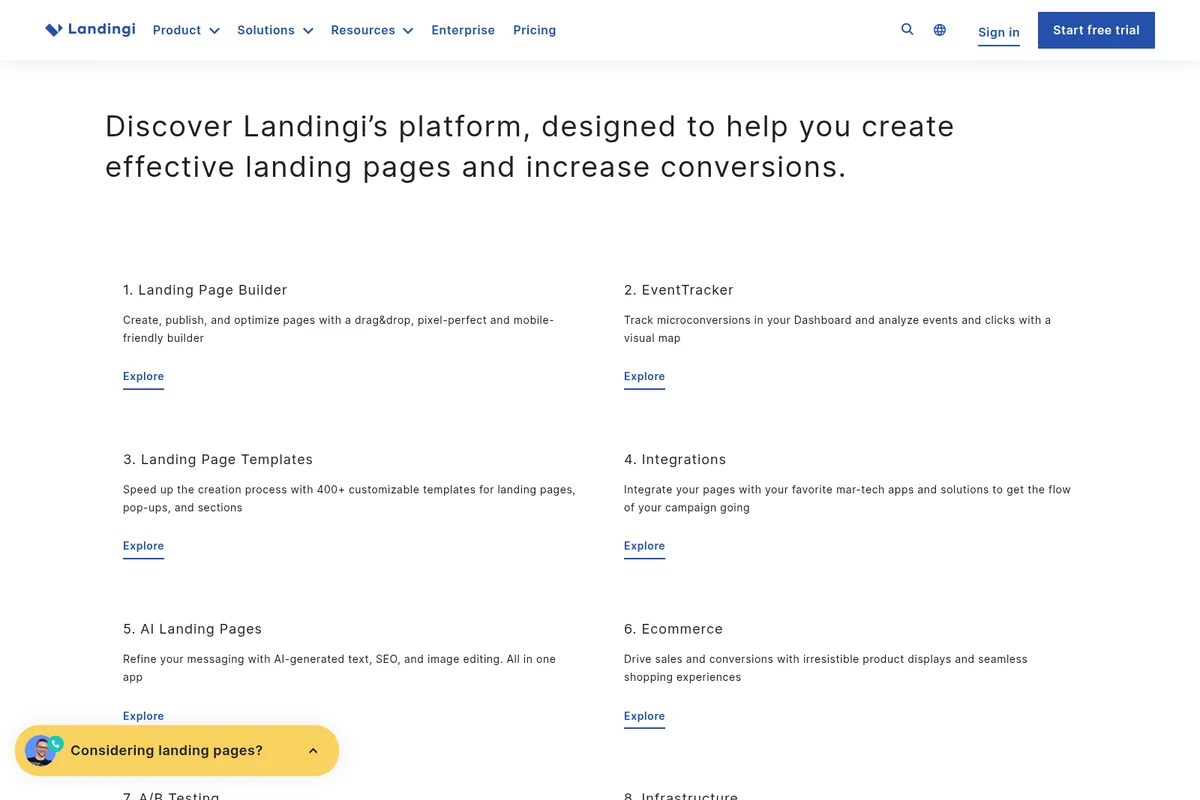The width and height of the screenshot is (1200, 800).
Task: Open the Pricing page
Action: coord(534,30)
